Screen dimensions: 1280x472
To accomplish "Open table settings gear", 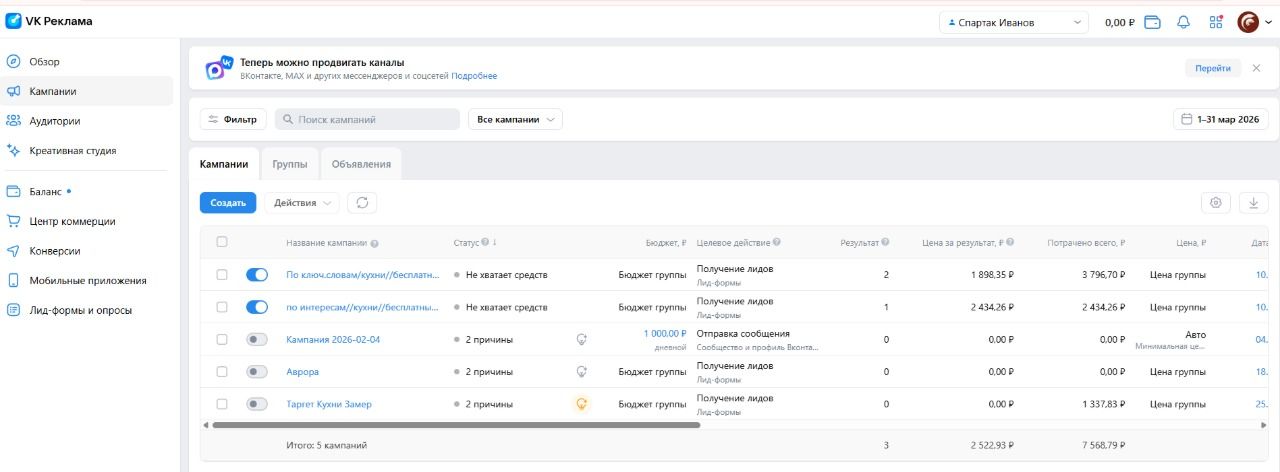I will pyautogui.click(x=1216, y=202).
